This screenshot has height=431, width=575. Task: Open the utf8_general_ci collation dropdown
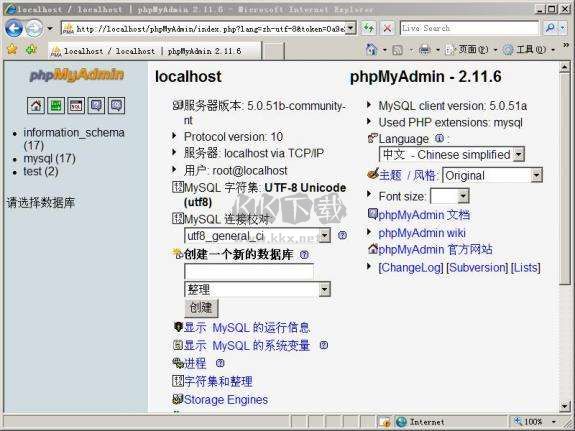pos(257,236)
